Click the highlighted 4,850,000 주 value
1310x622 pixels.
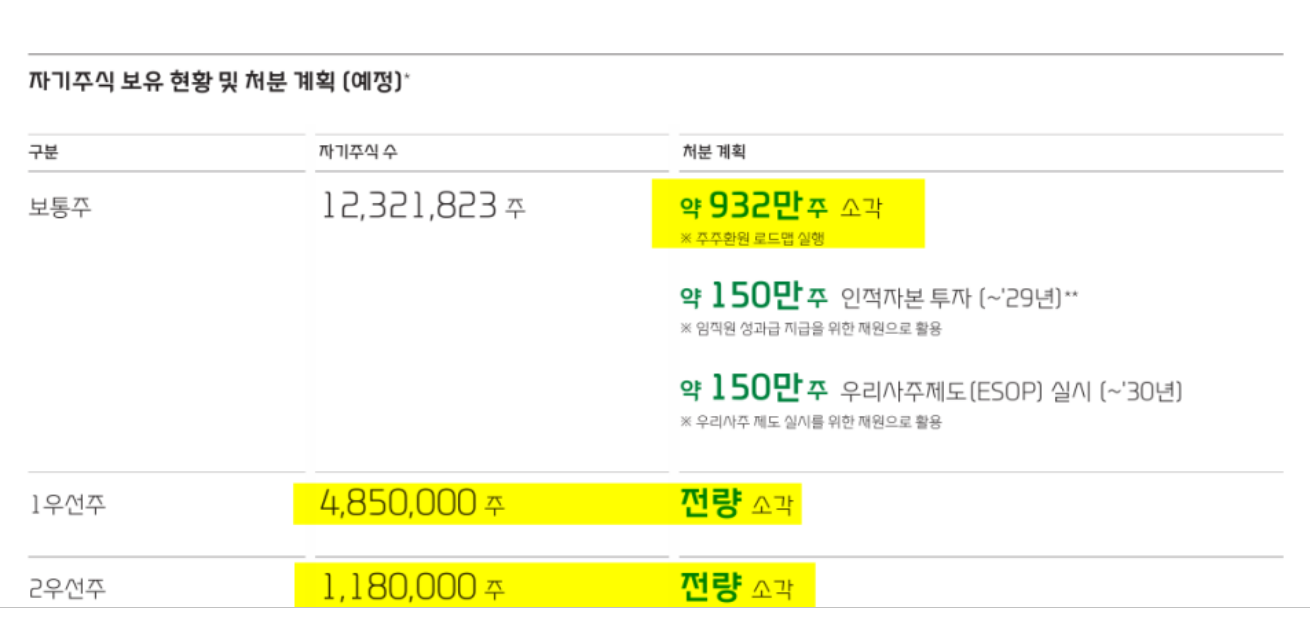pos(412,504)
